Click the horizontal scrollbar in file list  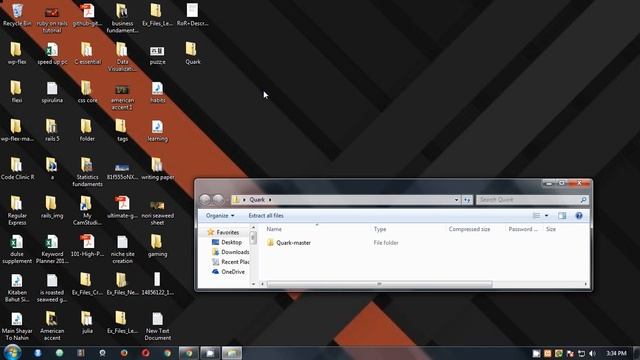(x=380, y=284)
